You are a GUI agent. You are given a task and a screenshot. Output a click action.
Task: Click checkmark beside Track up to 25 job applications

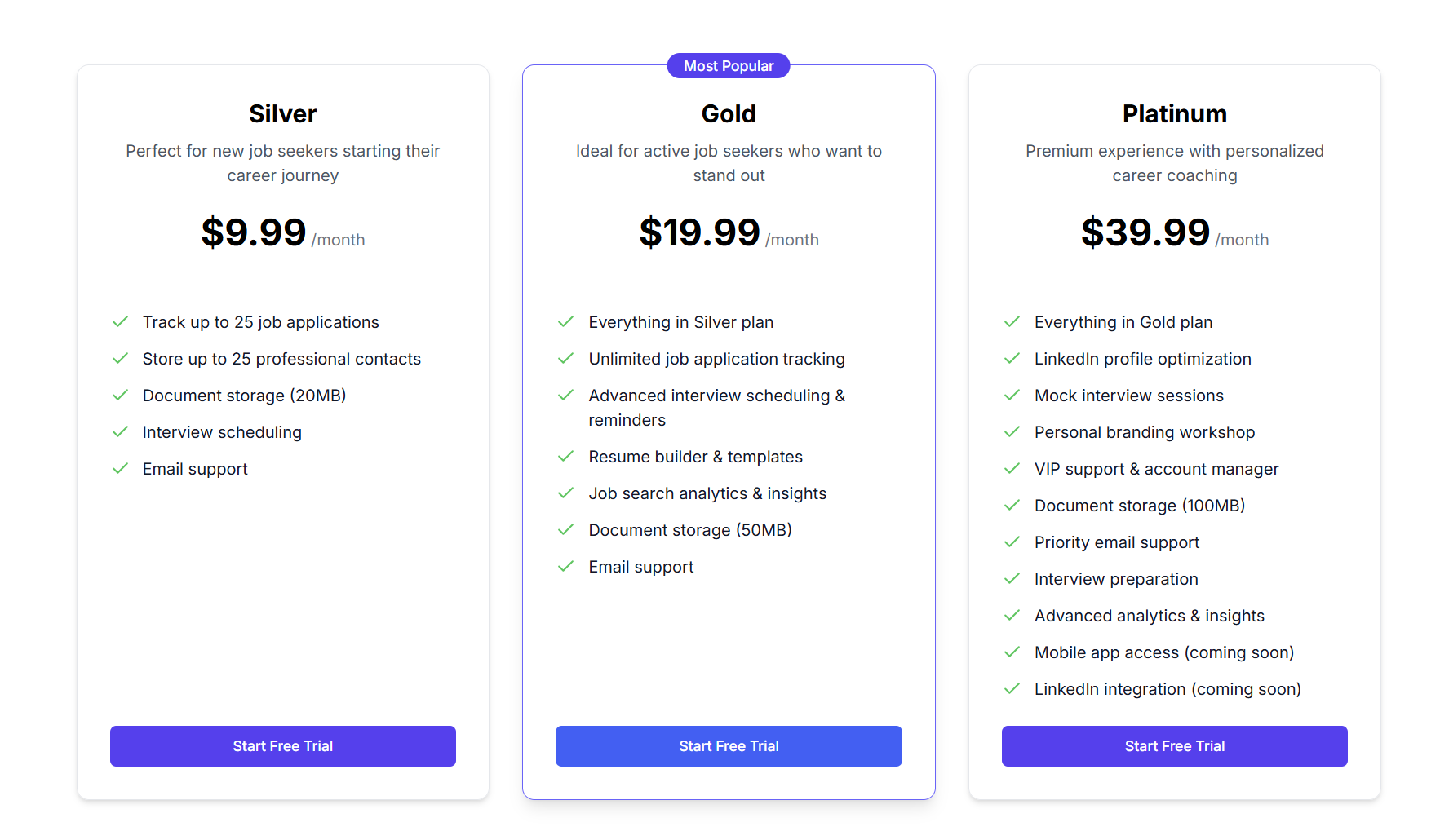(120, 322)
